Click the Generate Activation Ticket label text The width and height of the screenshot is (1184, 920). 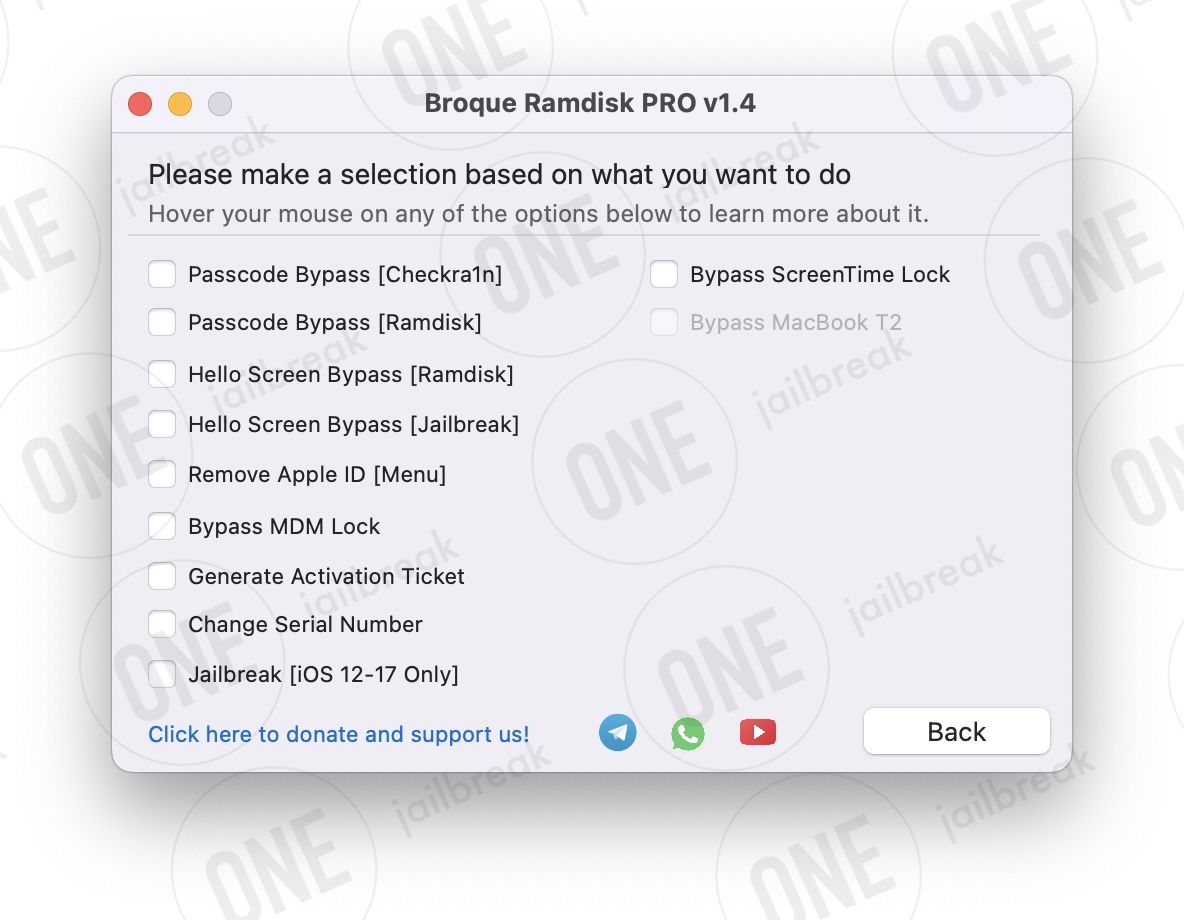[x=326, y=576]
